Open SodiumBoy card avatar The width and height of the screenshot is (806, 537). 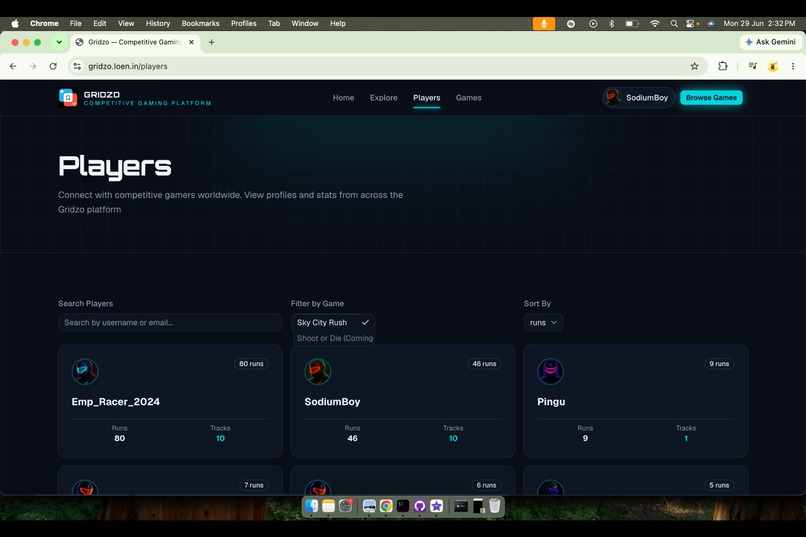pyautogui.click(x=318, y=372)
